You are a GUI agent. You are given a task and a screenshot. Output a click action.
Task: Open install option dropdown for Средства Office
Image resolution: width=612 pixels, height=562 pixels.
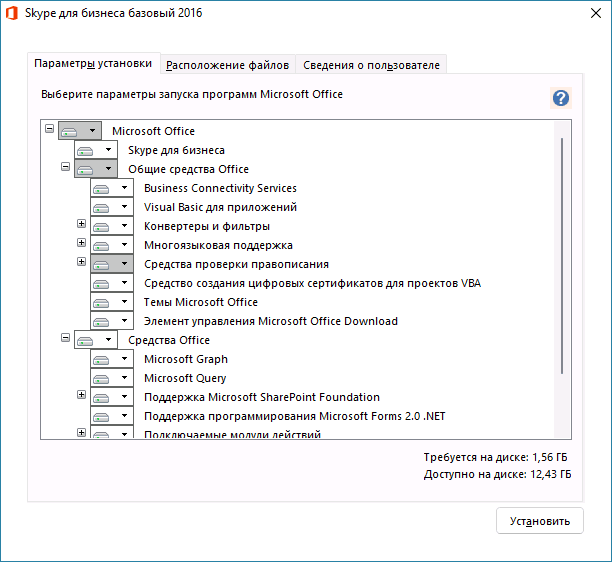pos(96,340)
